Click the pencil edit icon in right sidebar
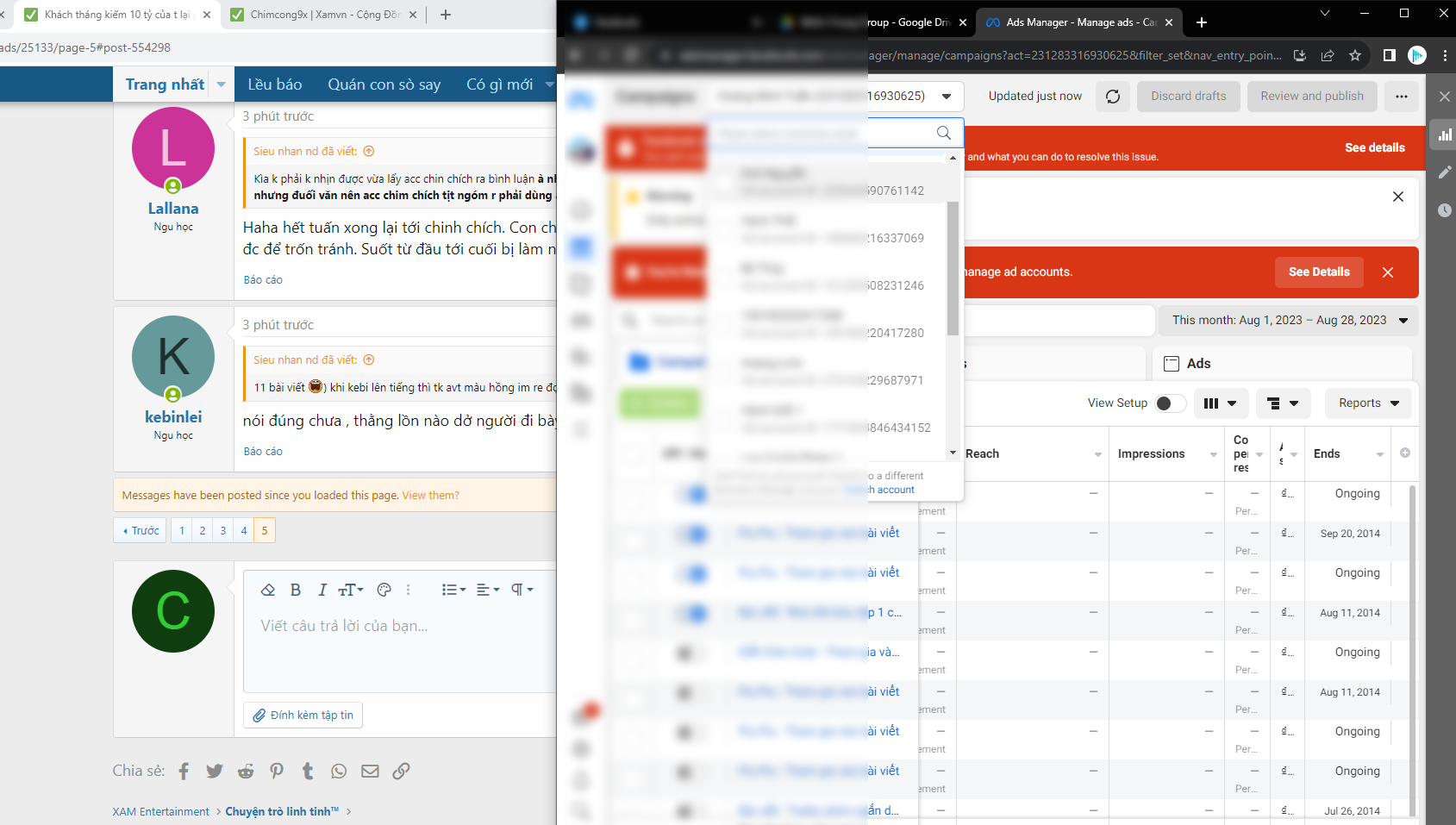Image resolution: width=1456 pixels, height=825 pixels. [1444, 172]
